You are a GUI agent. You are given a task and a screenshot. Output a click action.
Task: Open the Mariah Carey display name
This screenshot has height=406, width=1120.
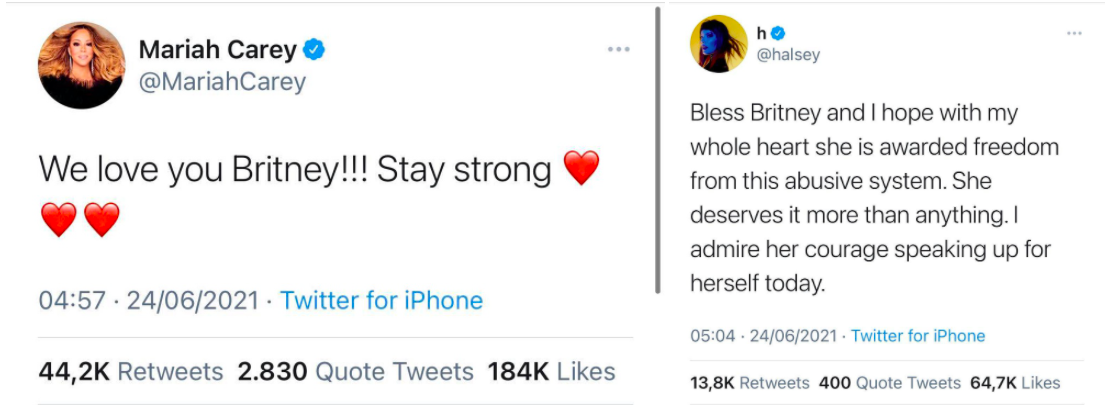[217, 50]
